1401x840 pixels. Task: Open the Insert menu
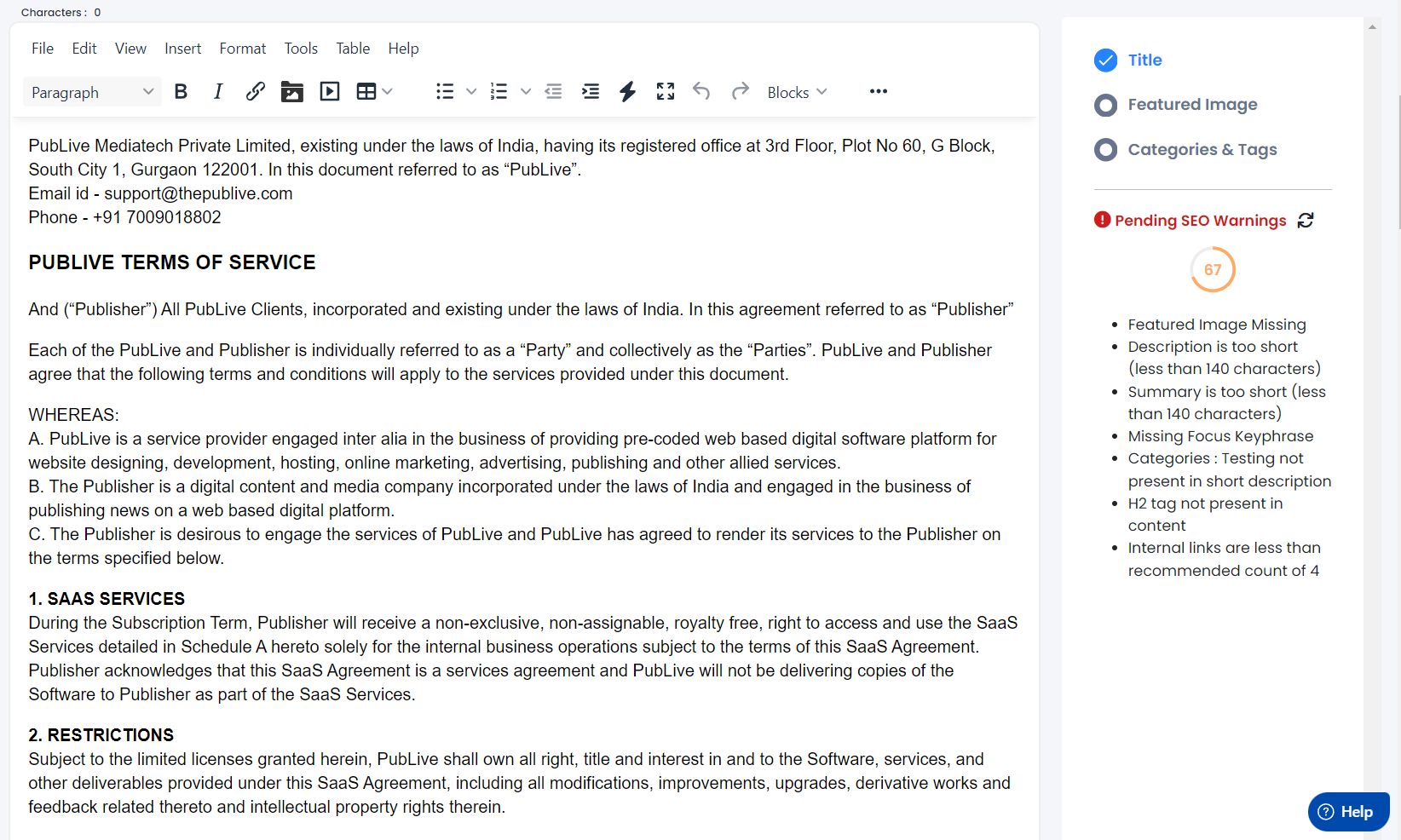183,49
